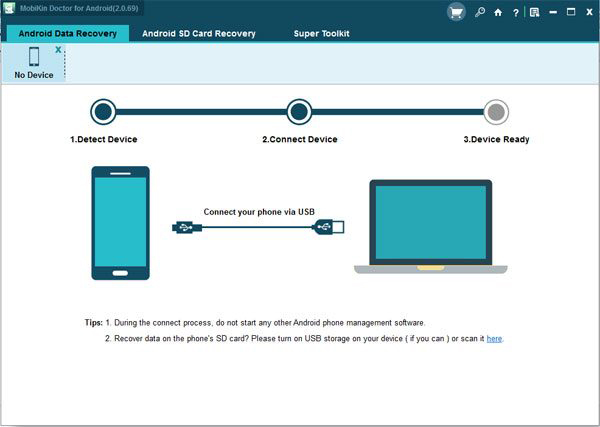
Task: Click the key register icon
Action: pyautogui.click(x=481, y=12)
